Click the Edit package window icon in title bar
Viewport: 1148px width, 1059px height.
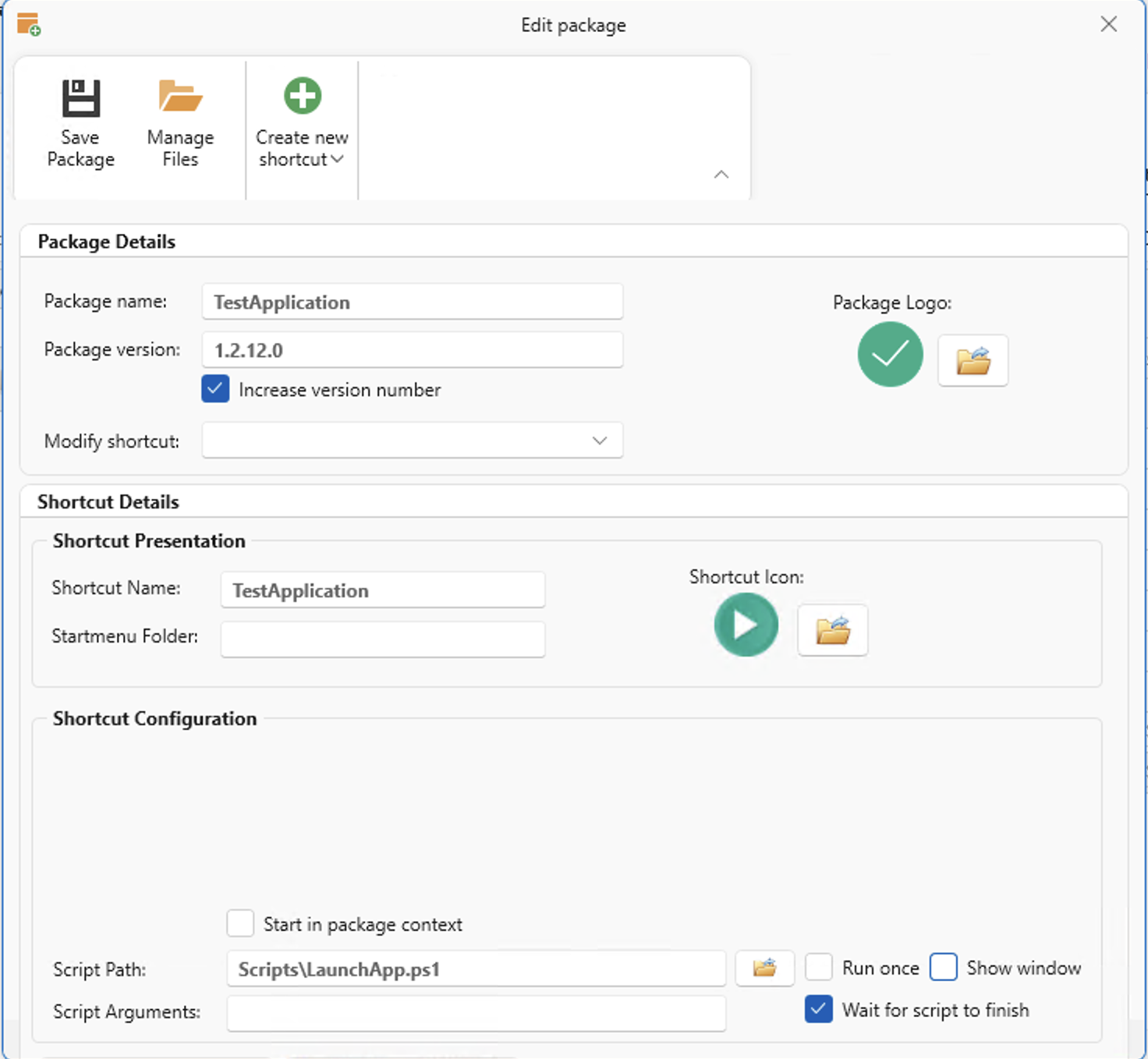tap(28, 24)
